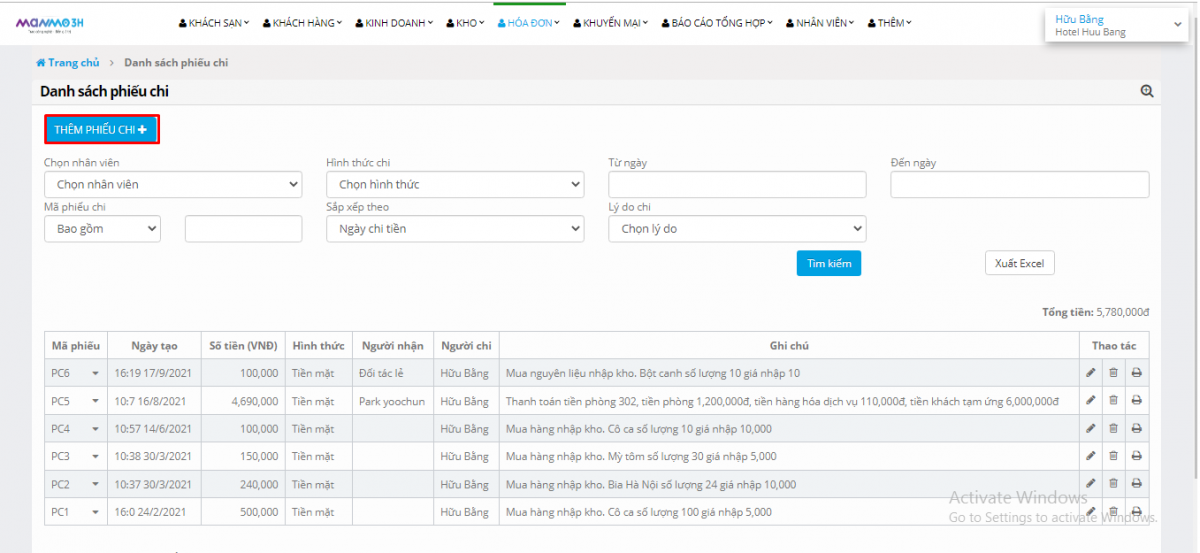Click the Tìm kiếm search button
This screenshot has width=1200, height=553.
click(828, 263)
